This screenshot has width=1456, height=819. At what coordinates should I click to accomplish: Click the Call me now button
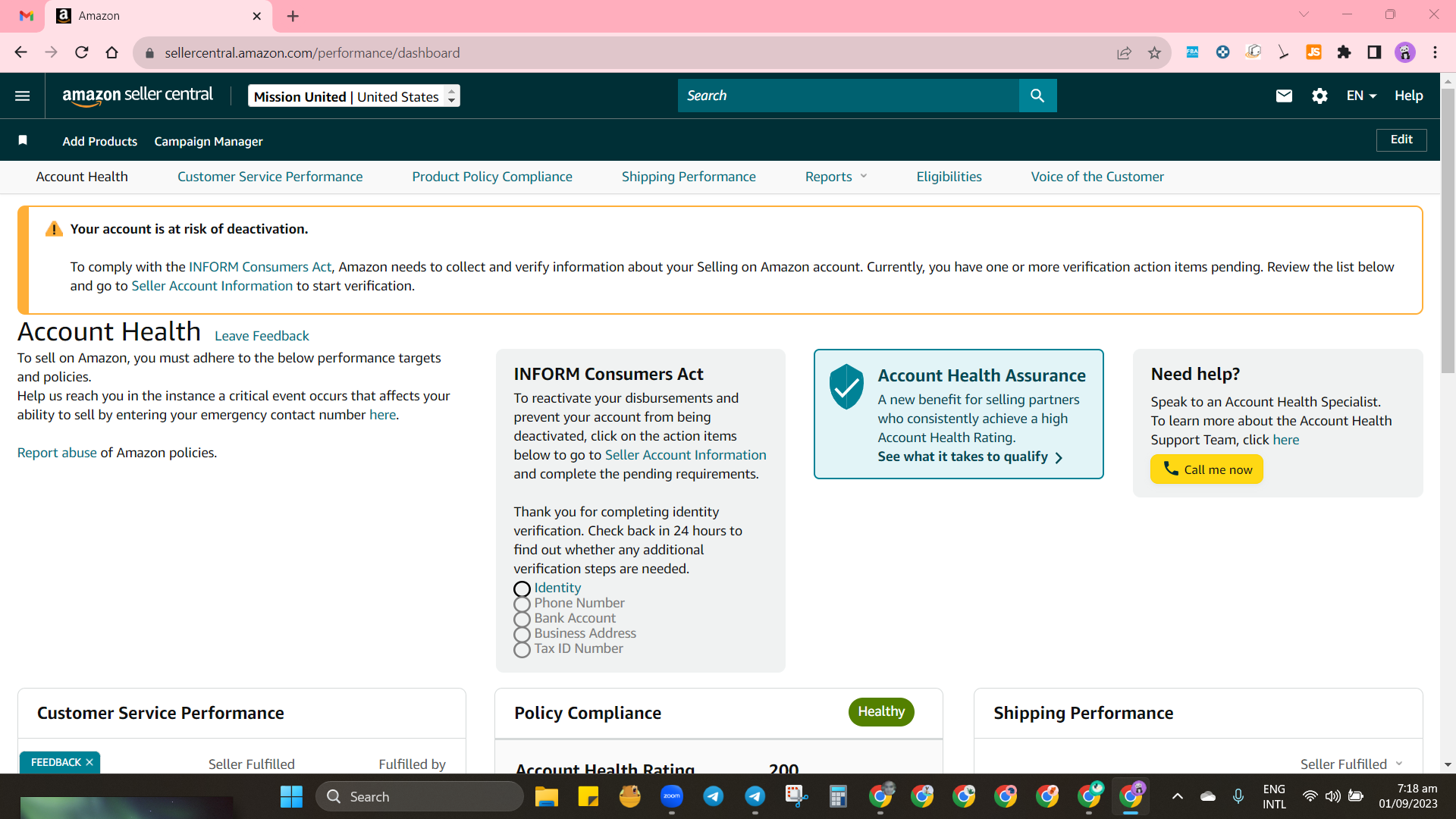click(x=1207, y=469)
